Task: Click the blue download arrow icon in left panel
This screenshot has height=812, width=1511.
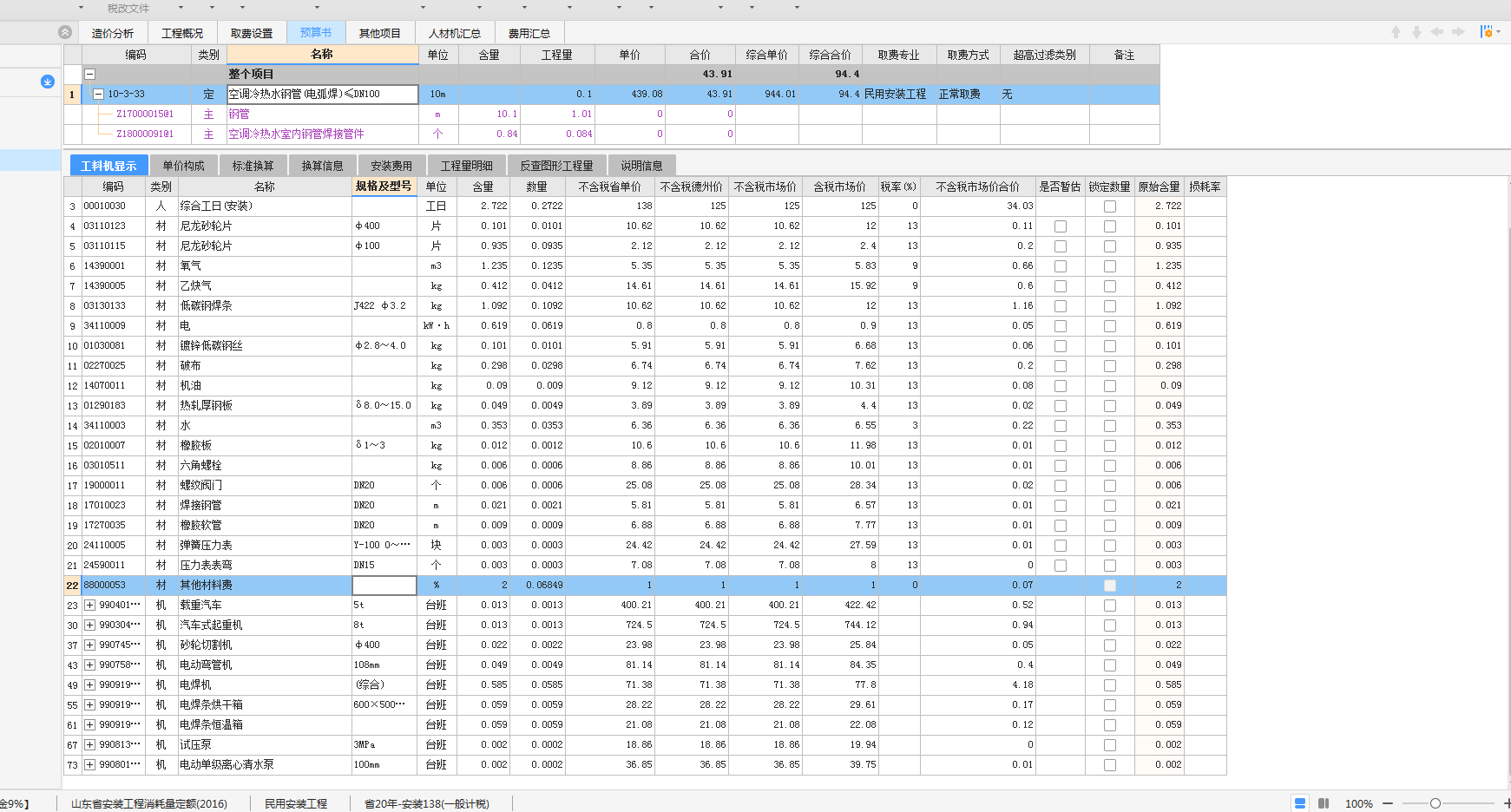Action: point(48,82)
